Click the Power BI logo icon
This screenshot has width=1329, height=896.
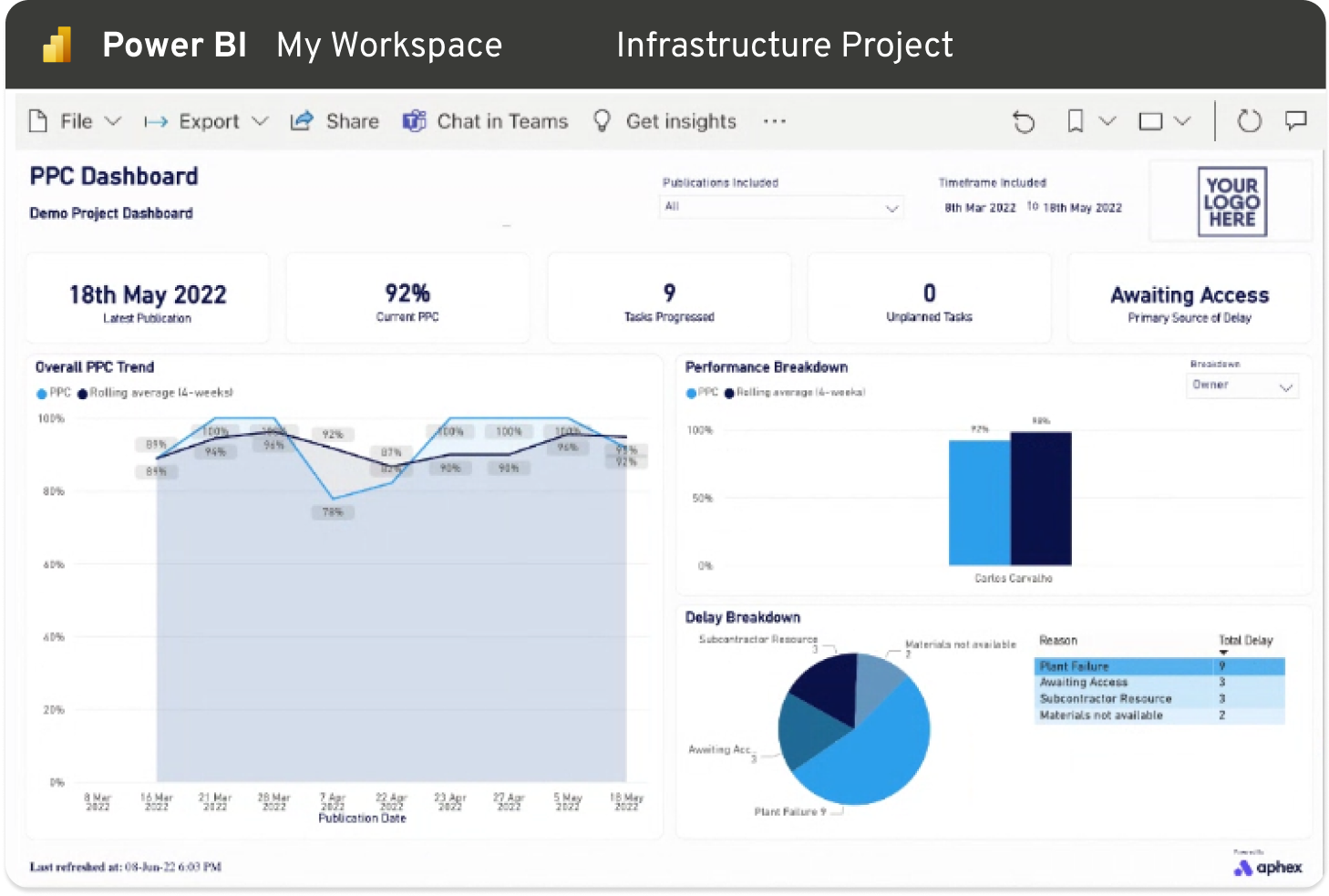click(x=57, y=45)
